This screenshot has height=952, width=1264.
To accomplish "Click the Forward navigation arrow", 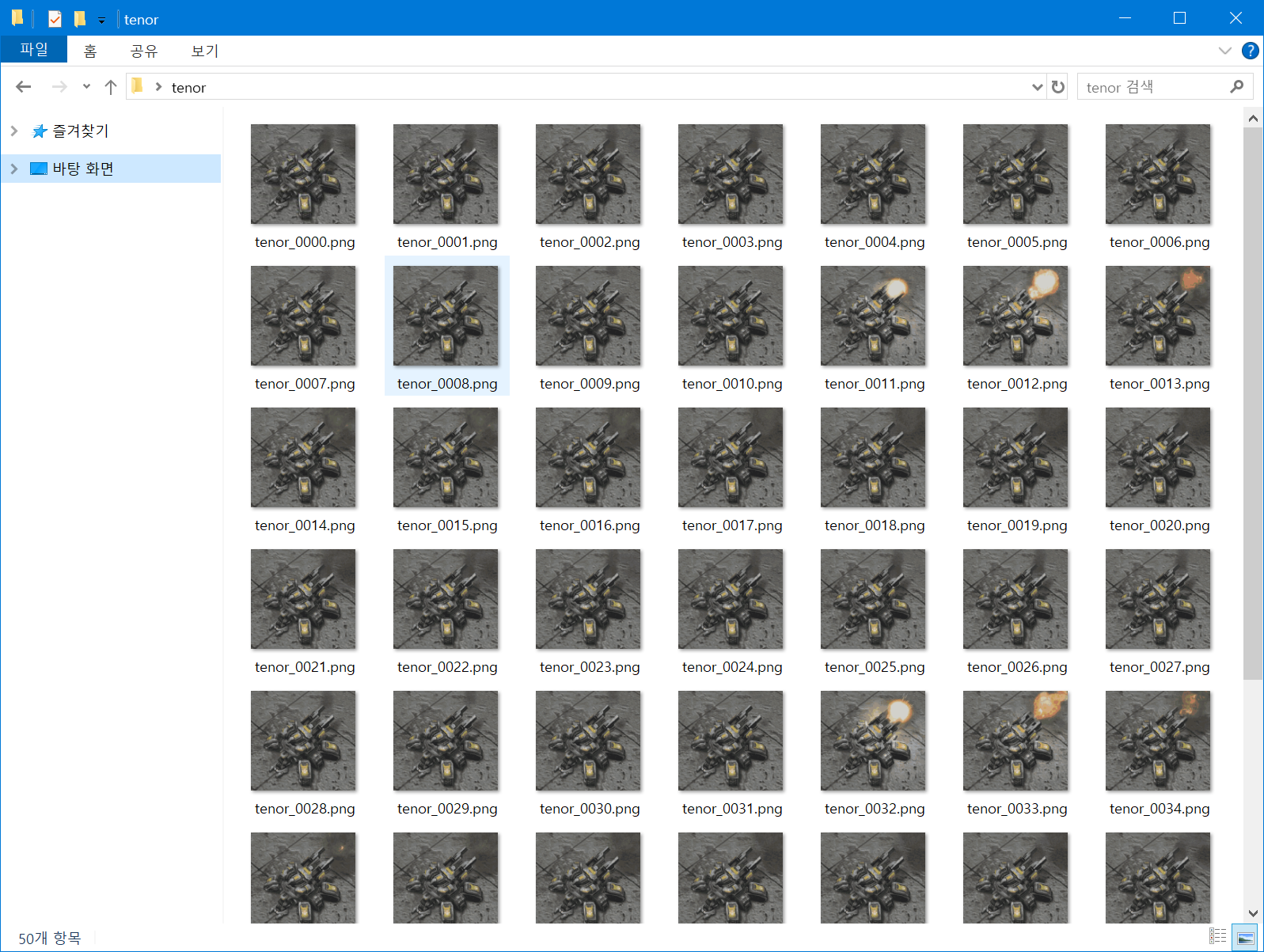I will click(59, 87).
